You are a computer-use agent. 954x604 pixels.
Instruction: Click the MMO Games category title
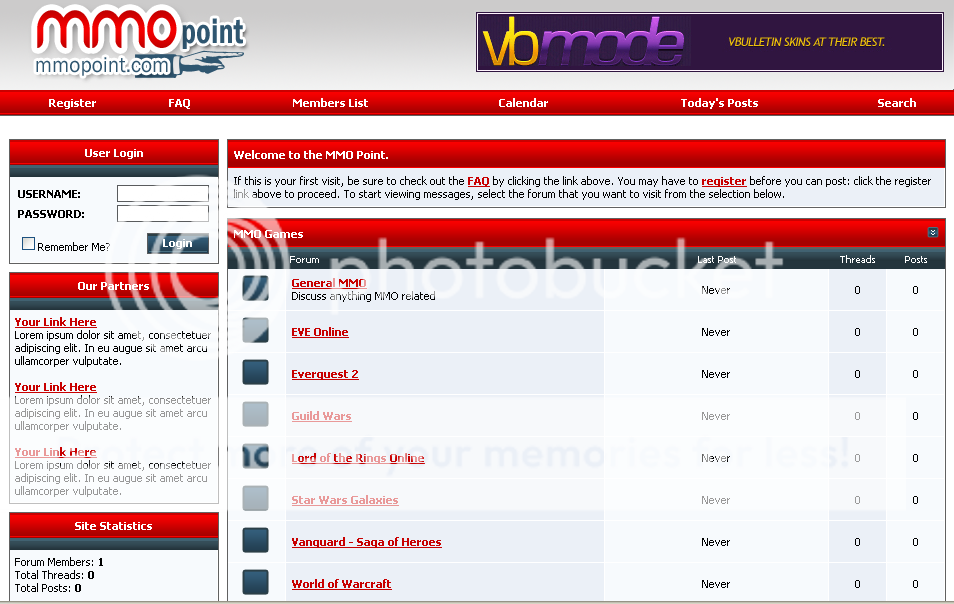(x=268, y=234)
